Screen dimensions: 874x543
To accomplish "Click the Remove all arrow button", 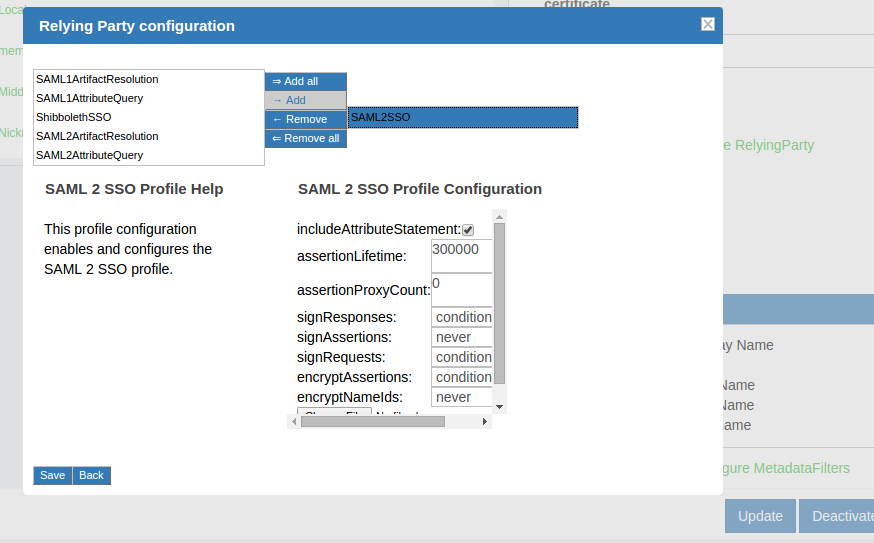I will pos(305,138).
